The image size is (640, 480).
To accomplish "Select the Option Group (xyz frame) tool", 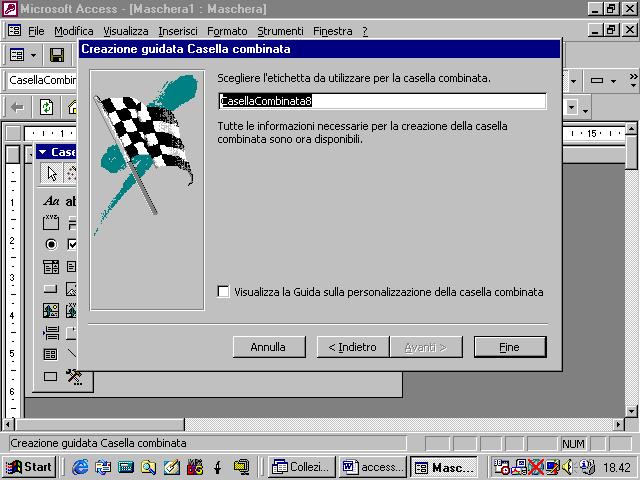I will tap(51, 222).
